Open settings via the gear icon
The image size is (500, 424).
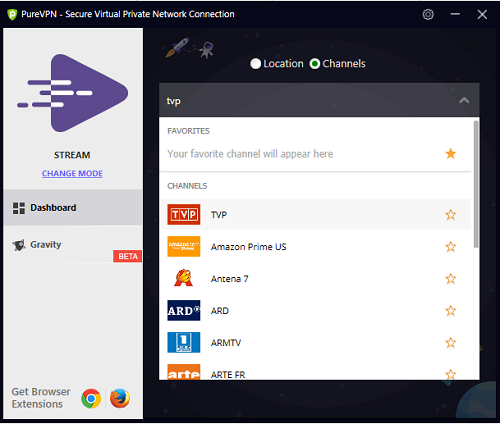pyautogui.click(x=428, y=14)
